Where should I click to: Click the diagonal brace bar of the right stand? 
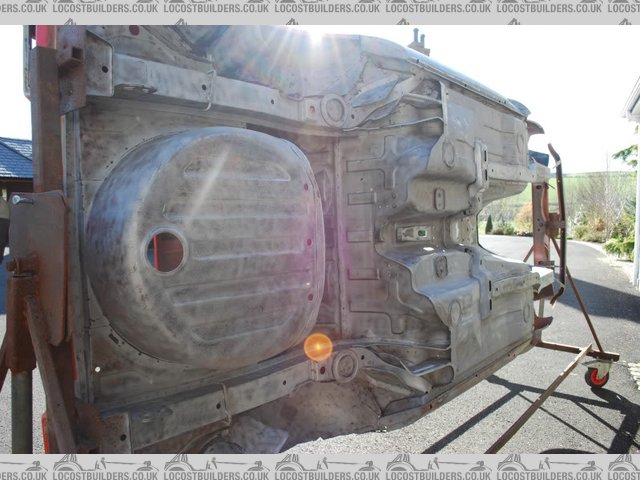pyautogui.click(x=540, y=400)
